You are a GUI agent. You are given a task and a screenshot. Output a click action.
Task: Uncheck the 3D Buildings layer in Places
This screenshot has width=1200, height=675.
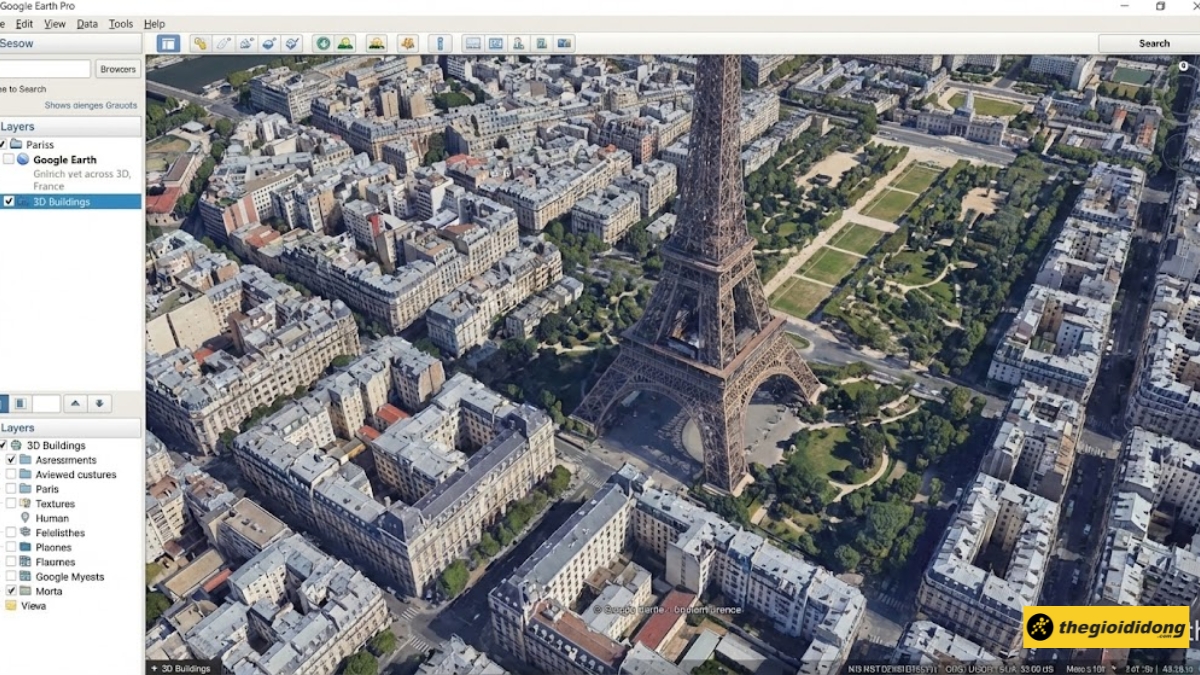coord(8,201)
